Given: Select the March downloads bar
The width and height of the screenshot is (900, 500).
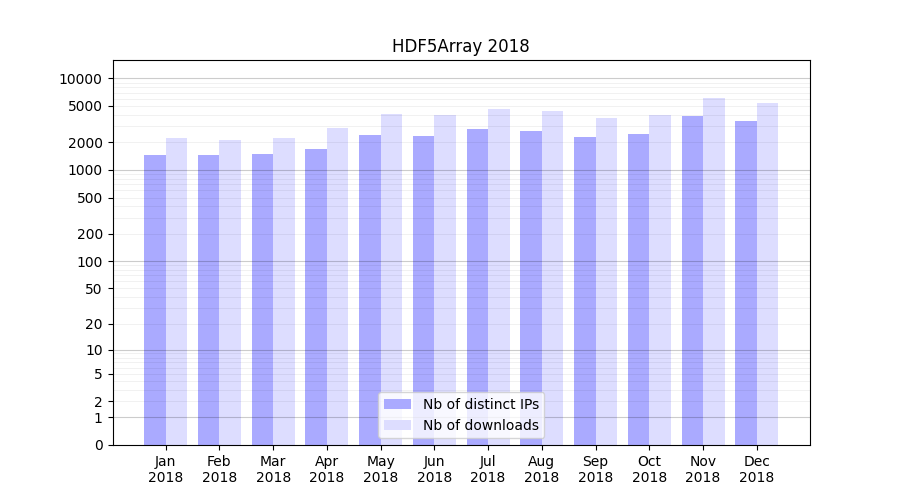Looking at the screenshot, I should (x=284, y=291).
